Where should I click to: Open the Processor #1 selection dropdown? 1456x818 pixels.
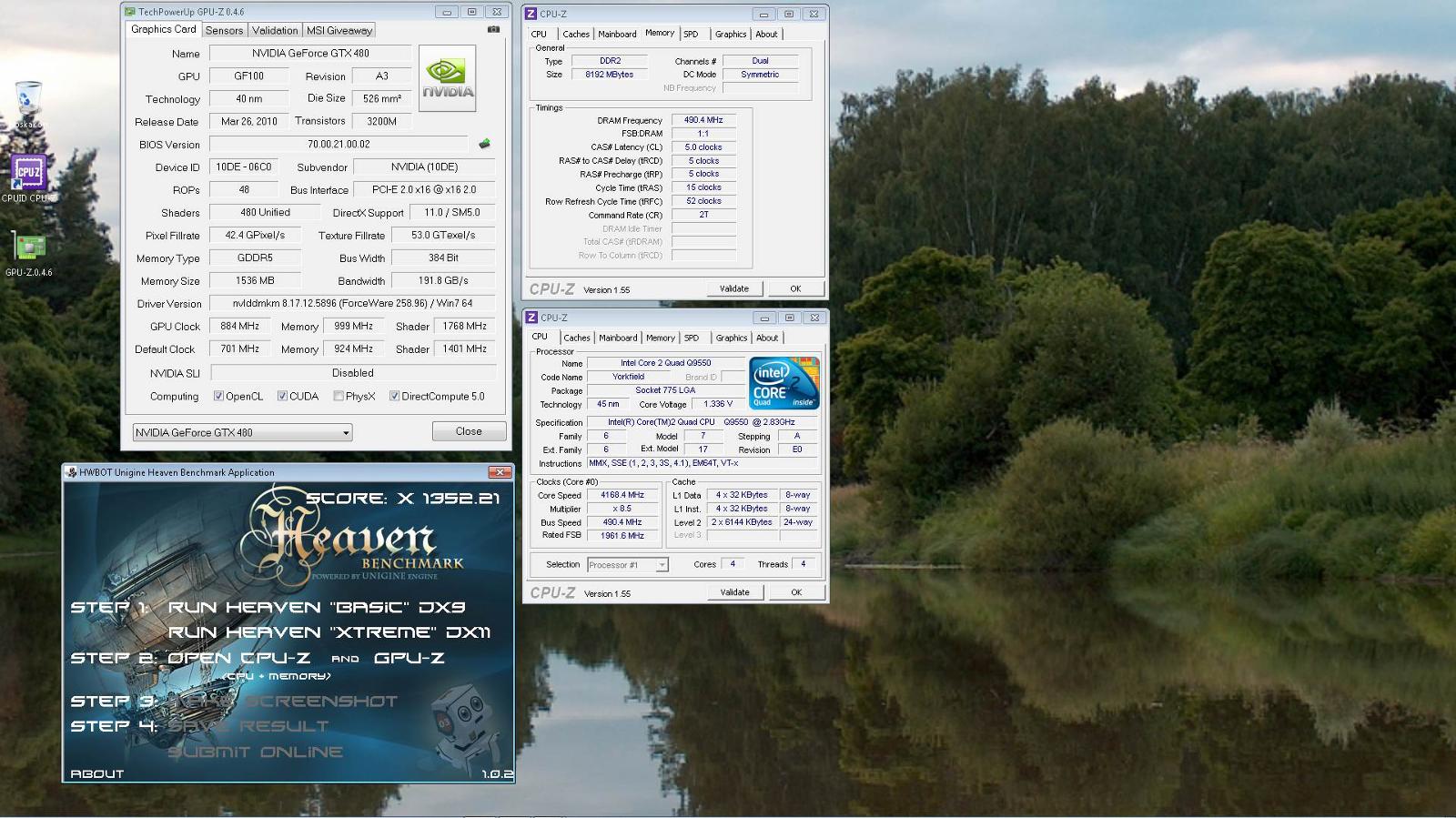628,565
